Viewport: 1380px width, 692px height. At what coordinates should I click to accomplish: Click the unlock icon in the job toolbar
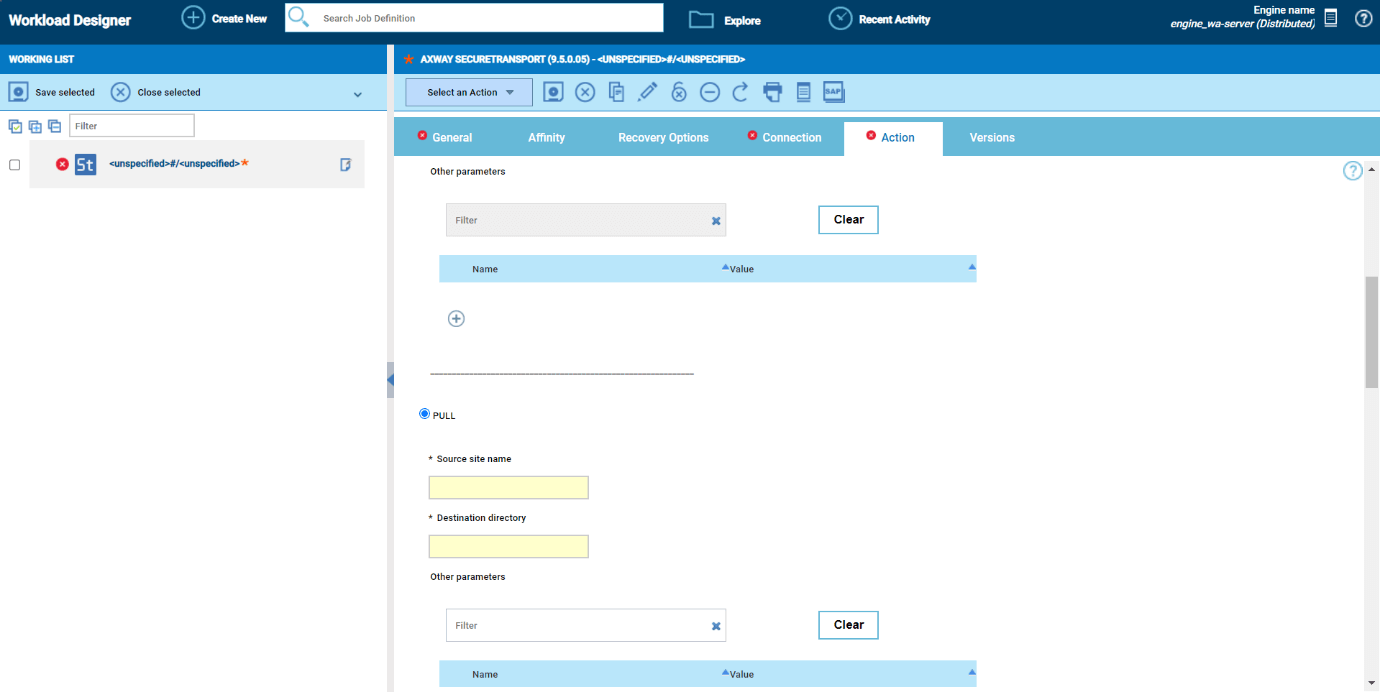coord(679,92)
